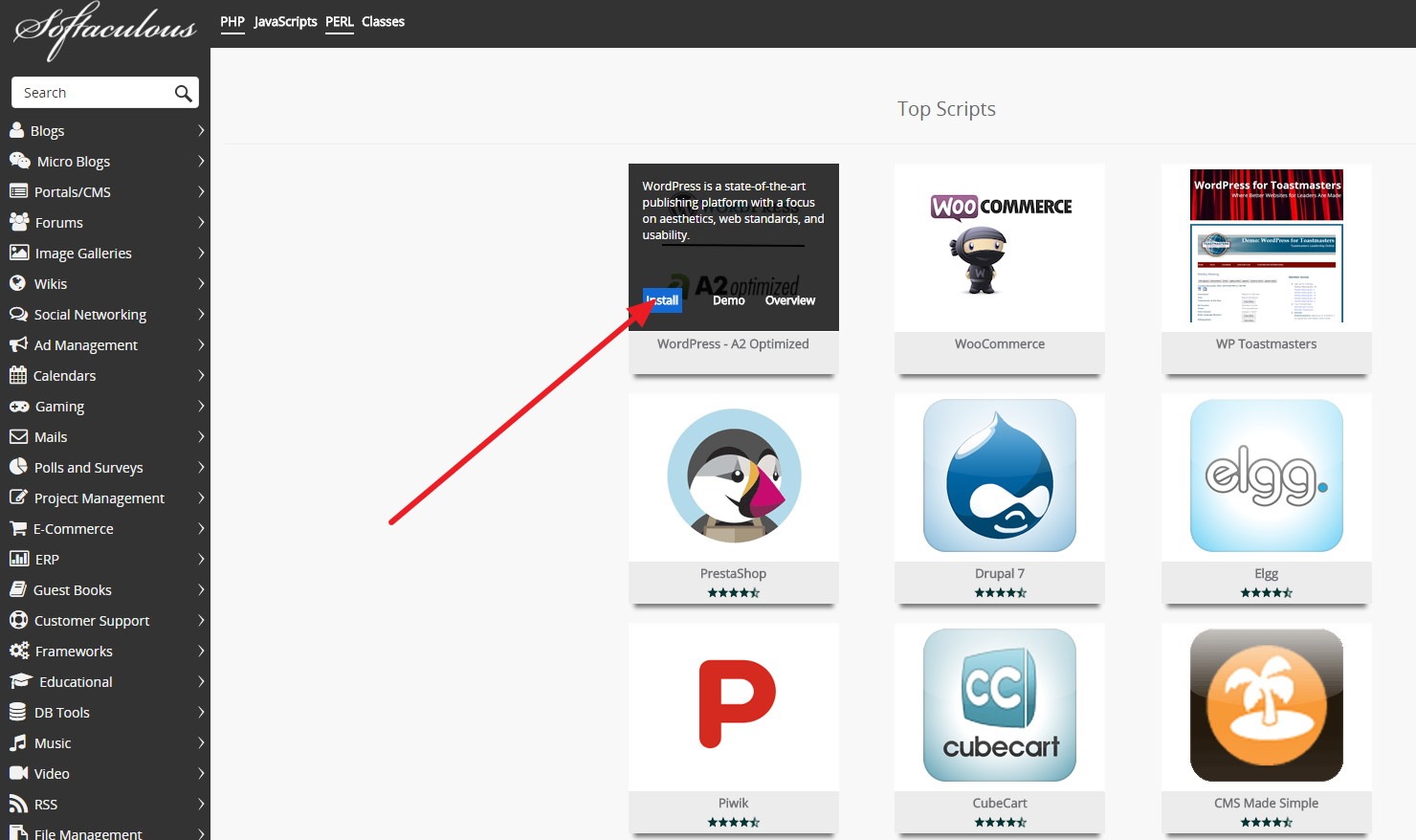
Task: Click the Polls and Surveys pie chart icon
Action: pos(18,466)
